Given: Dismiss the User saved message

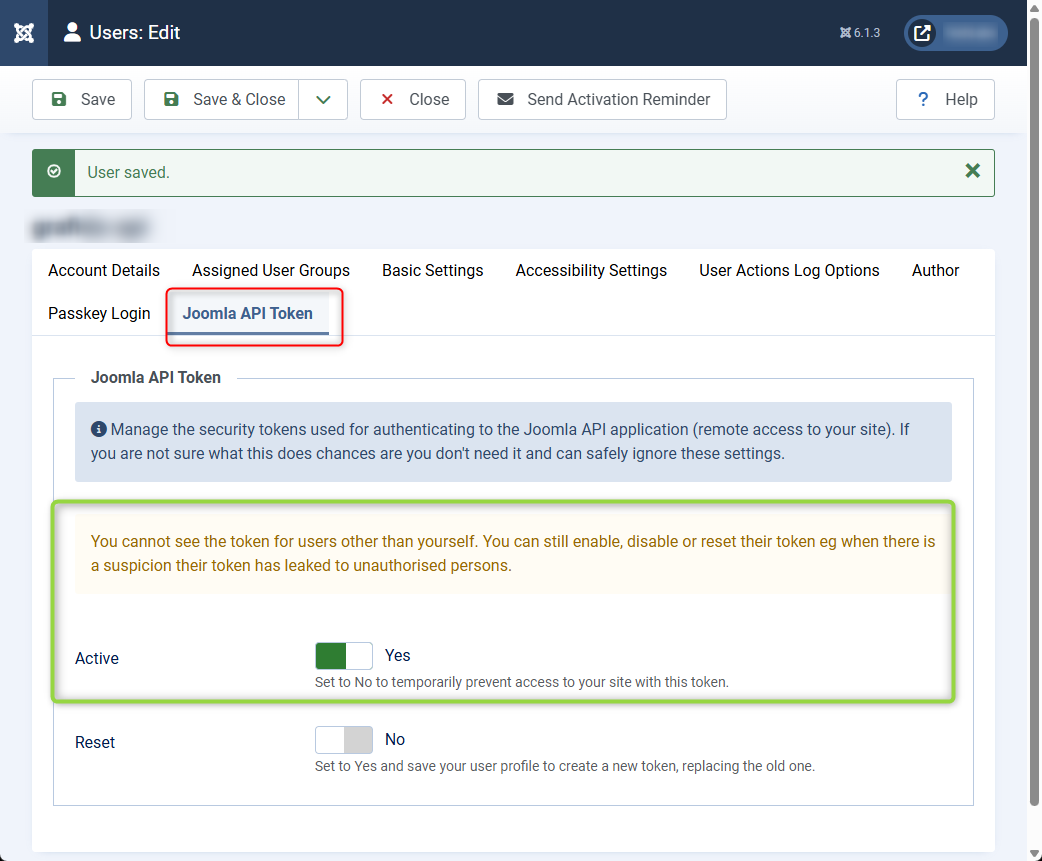Looking at the screenshot, I should pyautogui.click(x=972, y=171).
